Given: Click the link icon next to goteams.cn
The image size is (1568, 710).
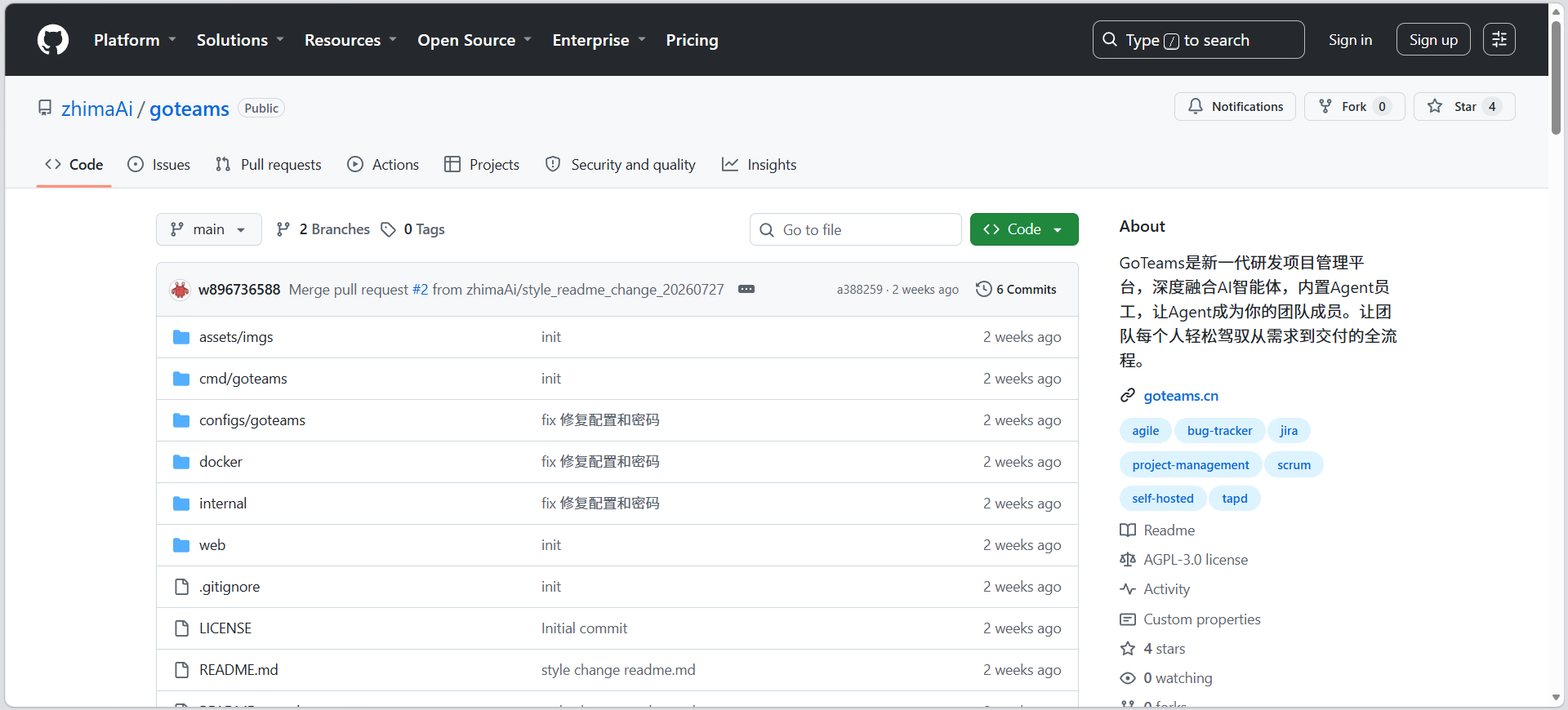Looking at the screenshot, I should (1128, 396).
